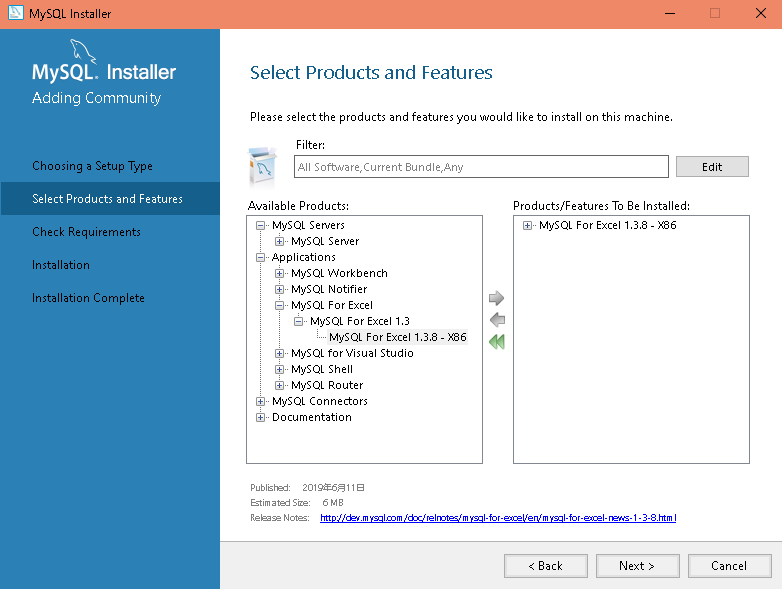Screen dimensions: 782x589
Task: Select Applications tree item
Action: click(303, 257)
